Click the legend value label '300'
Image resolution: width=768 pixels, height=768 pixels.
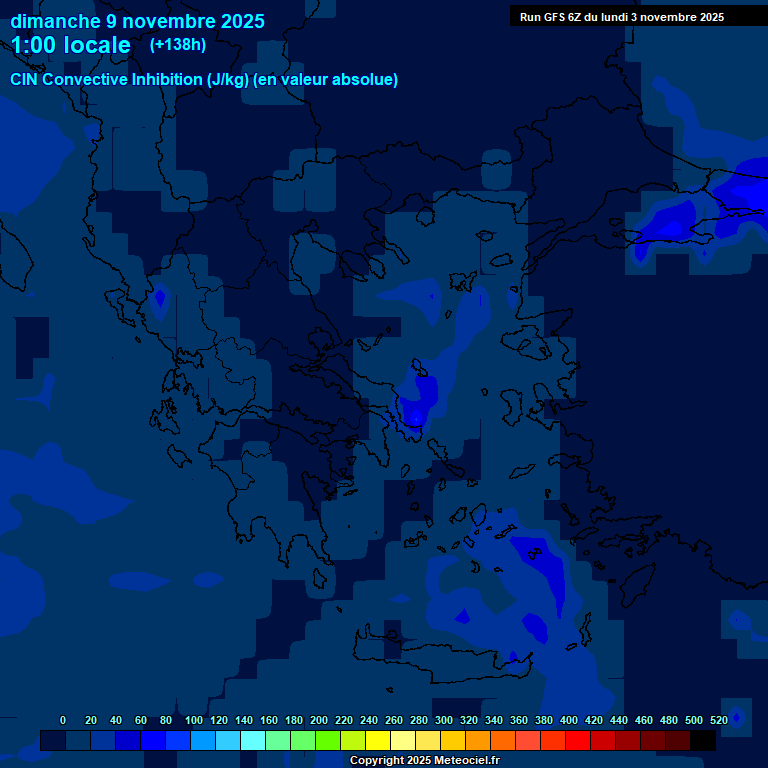pos(443,720)
